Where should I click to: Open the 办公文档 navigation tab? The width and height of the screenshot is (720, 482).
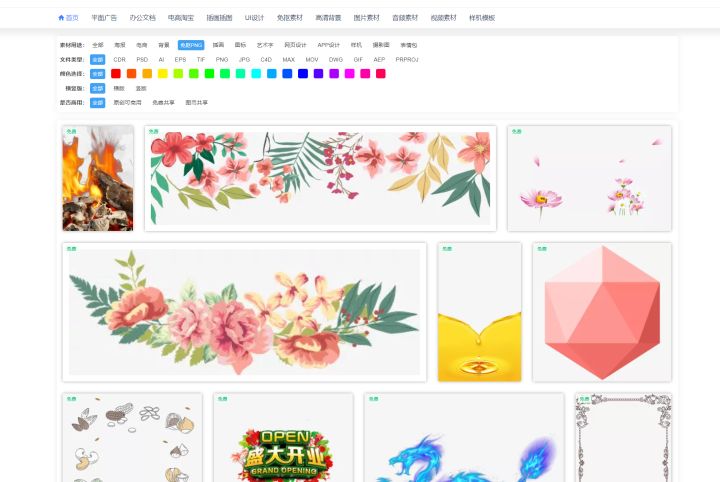pyautogui.click(x=142, y=18)
